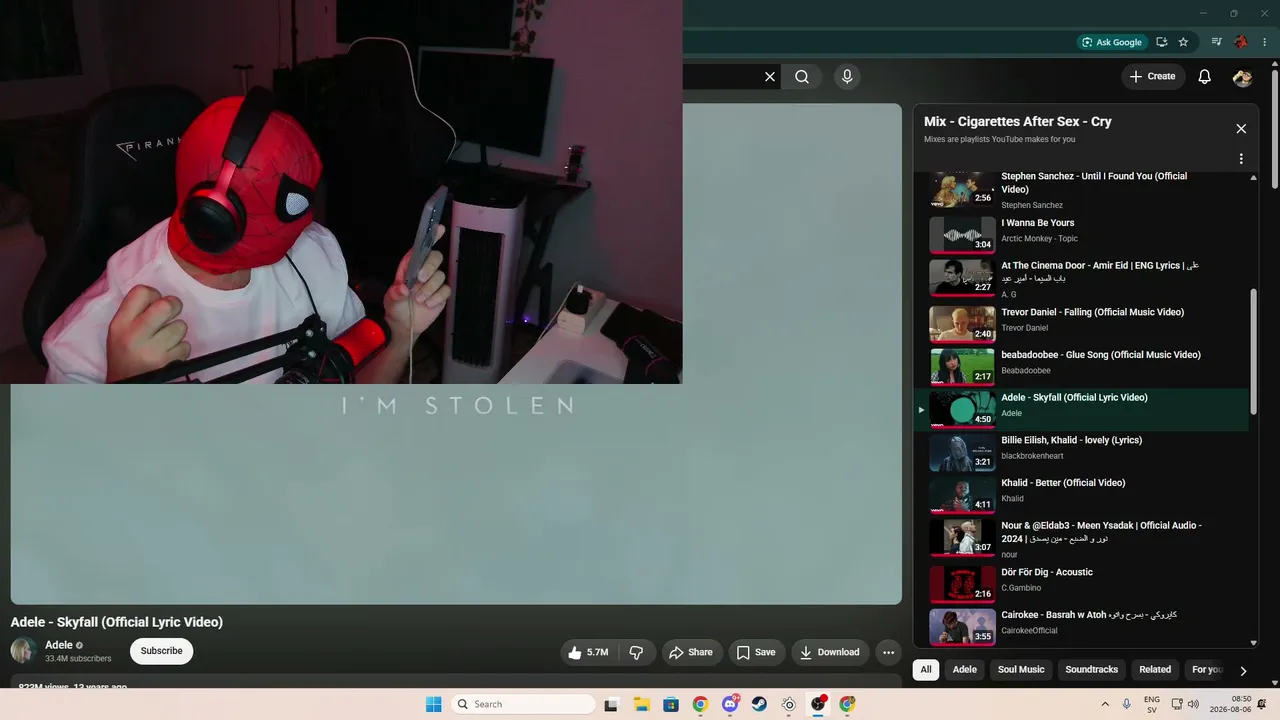Play At The Cinema Door - Amir Eid
1280x720 pixels.
pos(1083,278)
